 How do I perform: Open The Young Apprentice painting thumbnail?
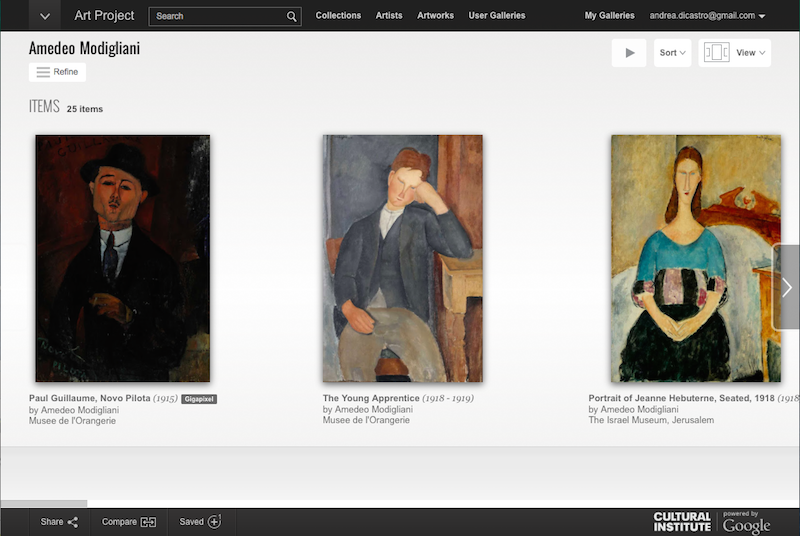(x=403, y=258)
